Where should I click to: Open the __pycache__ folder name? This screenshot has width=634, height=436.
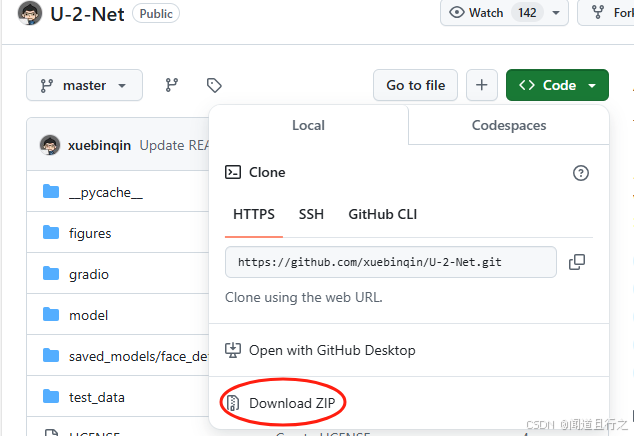106,193
